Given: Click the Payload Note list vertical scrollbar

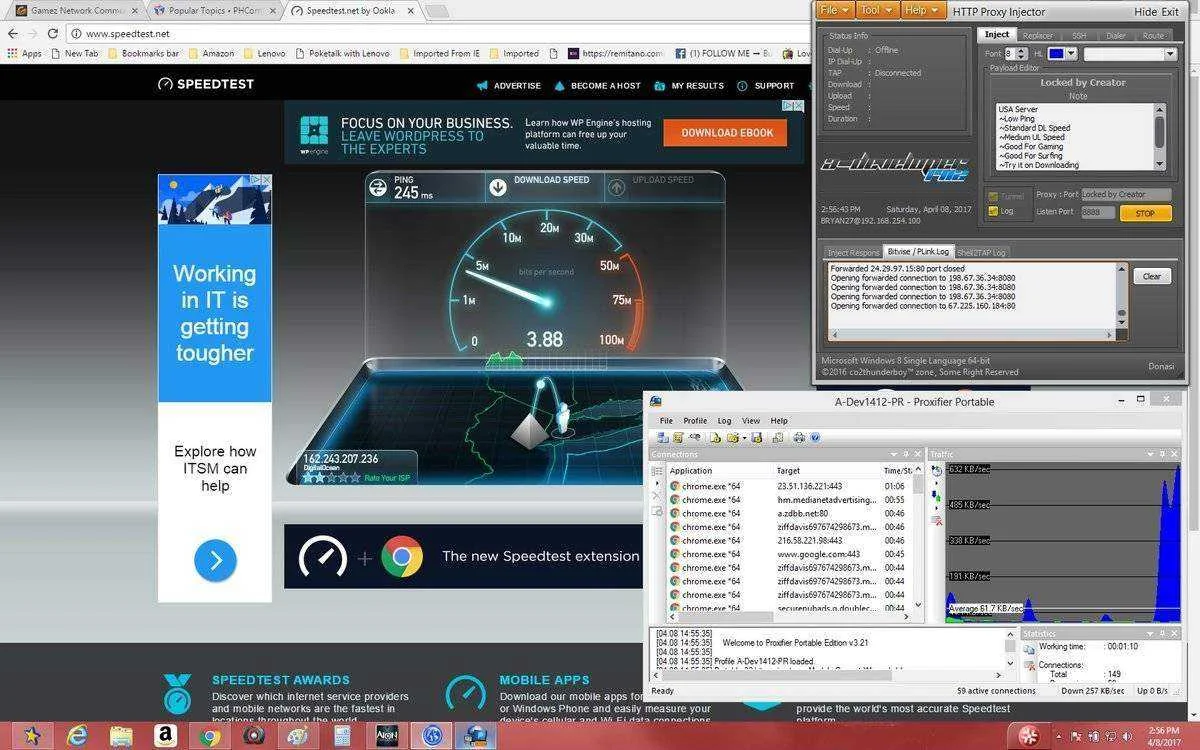Looking at the screenshot, I should pos(1160,136).
